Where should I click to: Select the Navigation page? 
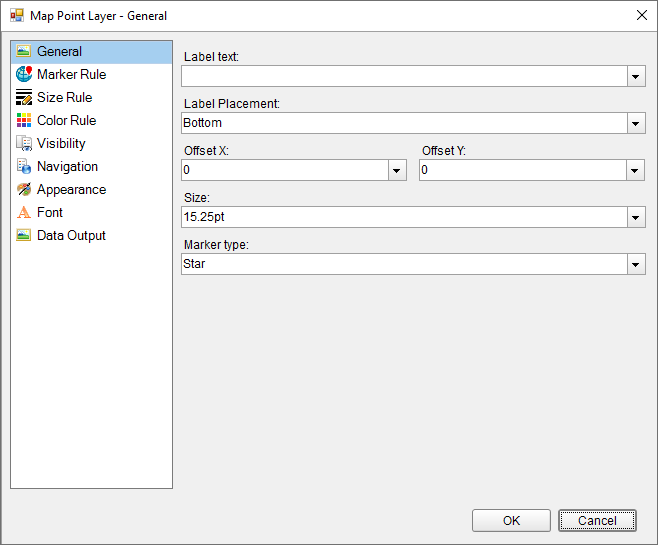click(67, 167)
